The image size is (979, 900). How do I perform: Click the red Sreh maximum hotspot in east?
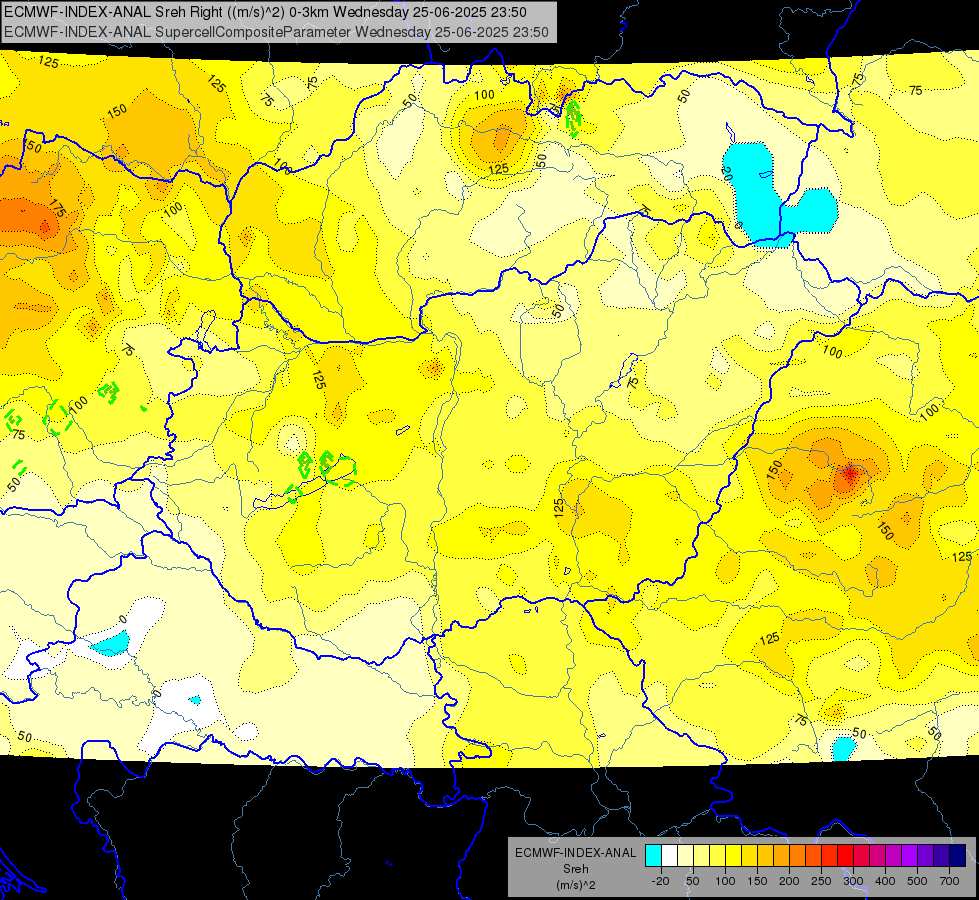(849, 476)
